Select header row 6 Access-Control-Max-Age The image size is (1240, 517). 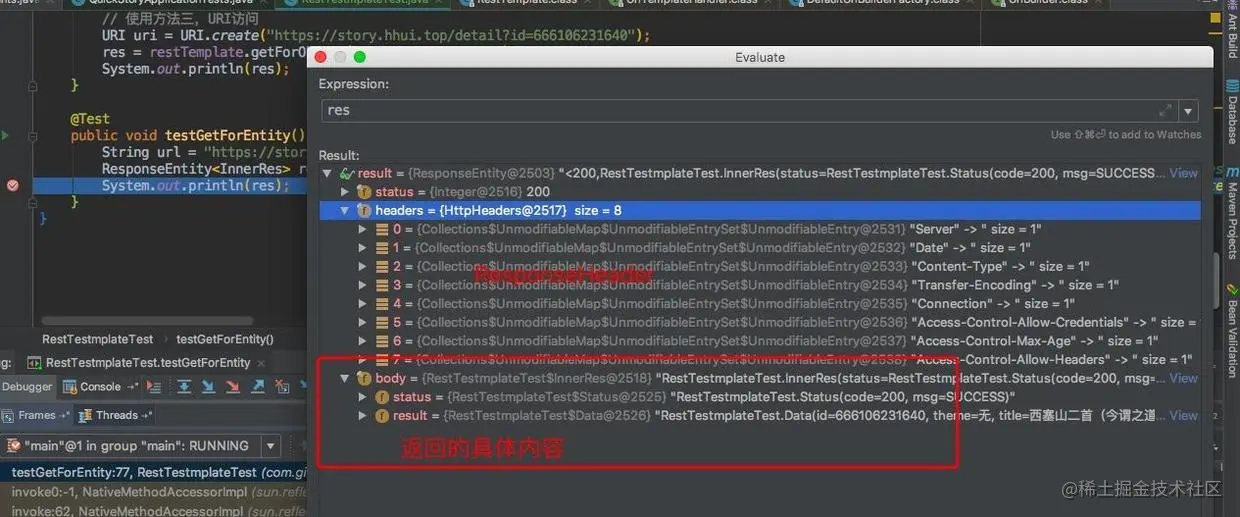click(759, 342)
